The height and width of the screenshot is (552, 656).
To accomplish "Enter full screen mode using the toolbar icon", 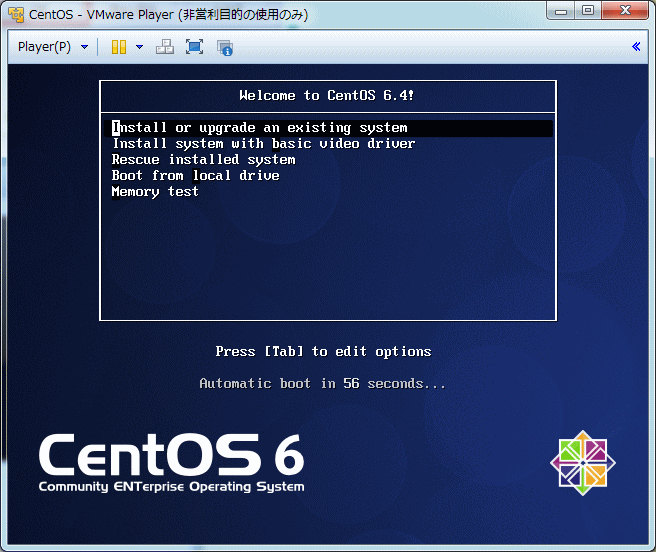I will 195,47.
